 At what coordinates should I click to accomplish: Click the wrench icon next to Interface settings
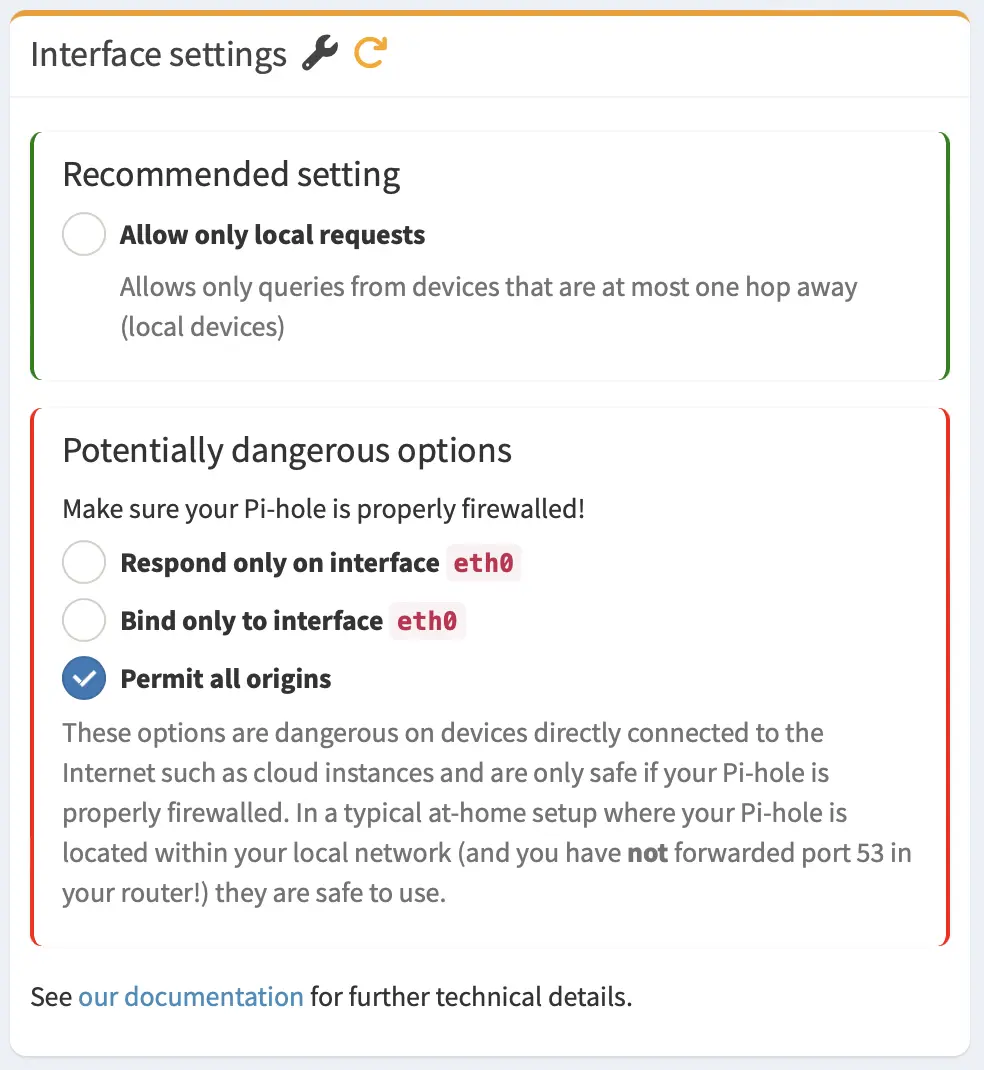(x=322, y=54)
